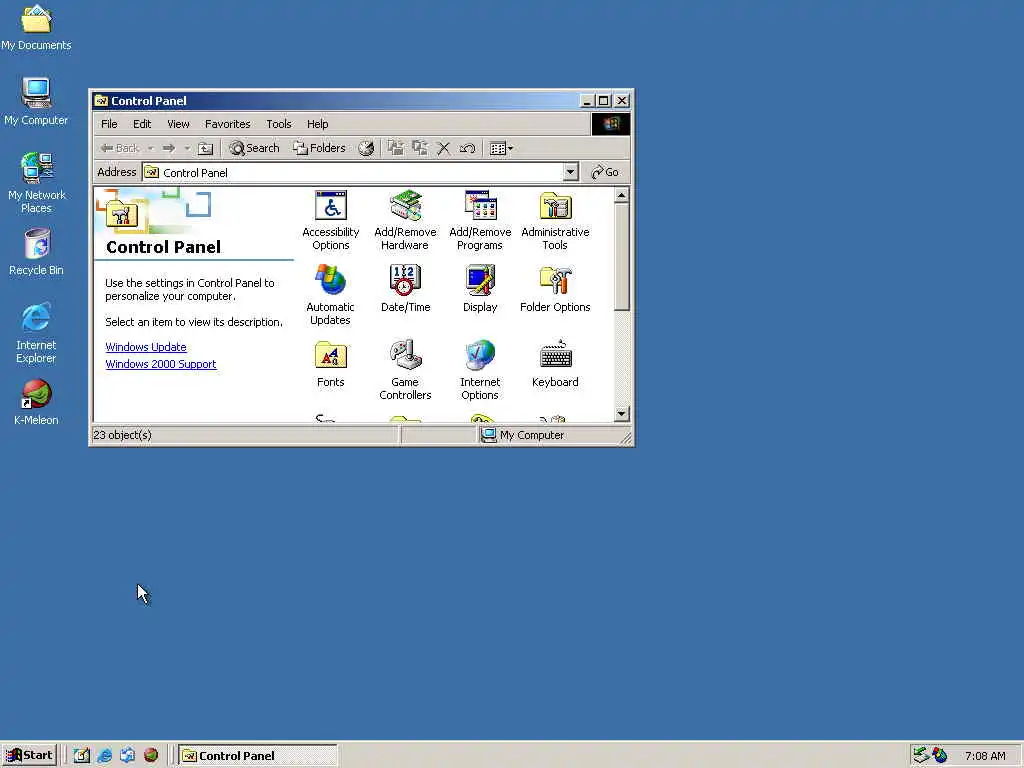Viewport: 1024px width, 768px height.
Task: Open Add/Remove Hardware
Action: [x=405, y=220]
